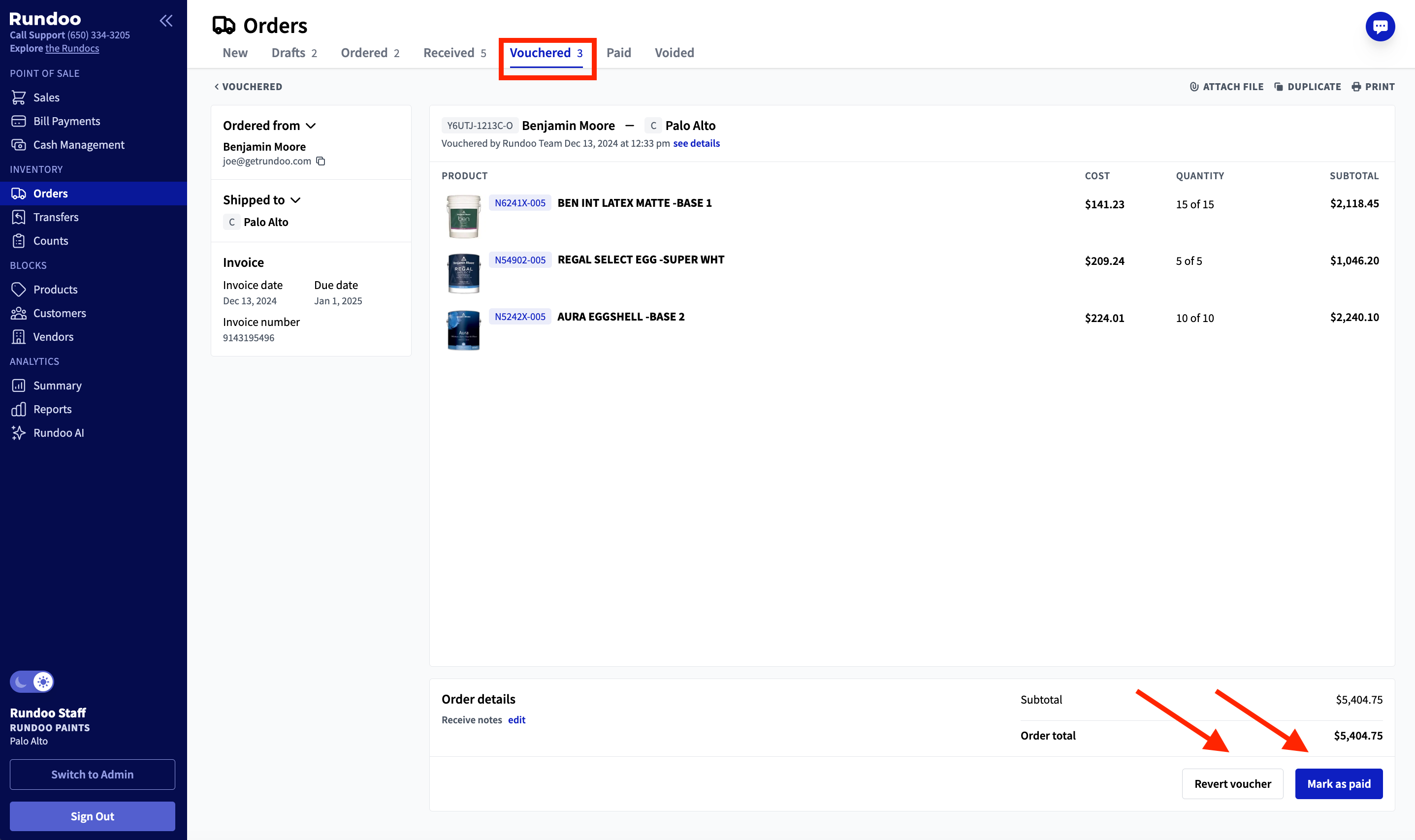Image resolution: width=1415 pixels, height=840 pixels.
Task: Click the $1,046.20 subtotal value
Action: [1354, 260]
